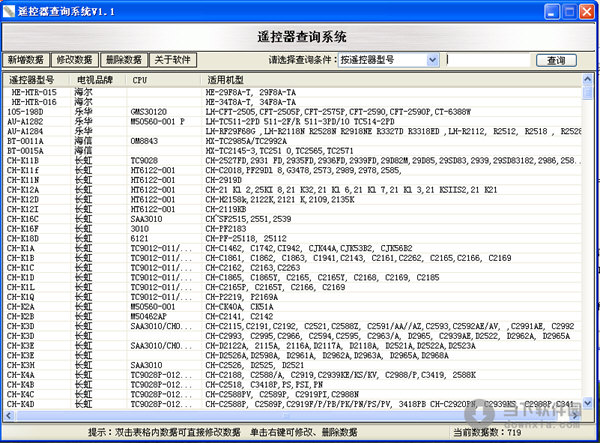Viewport: 600px width, 443px height.
Task: Focus the search text input field
Action: click(x=488, y=60)
